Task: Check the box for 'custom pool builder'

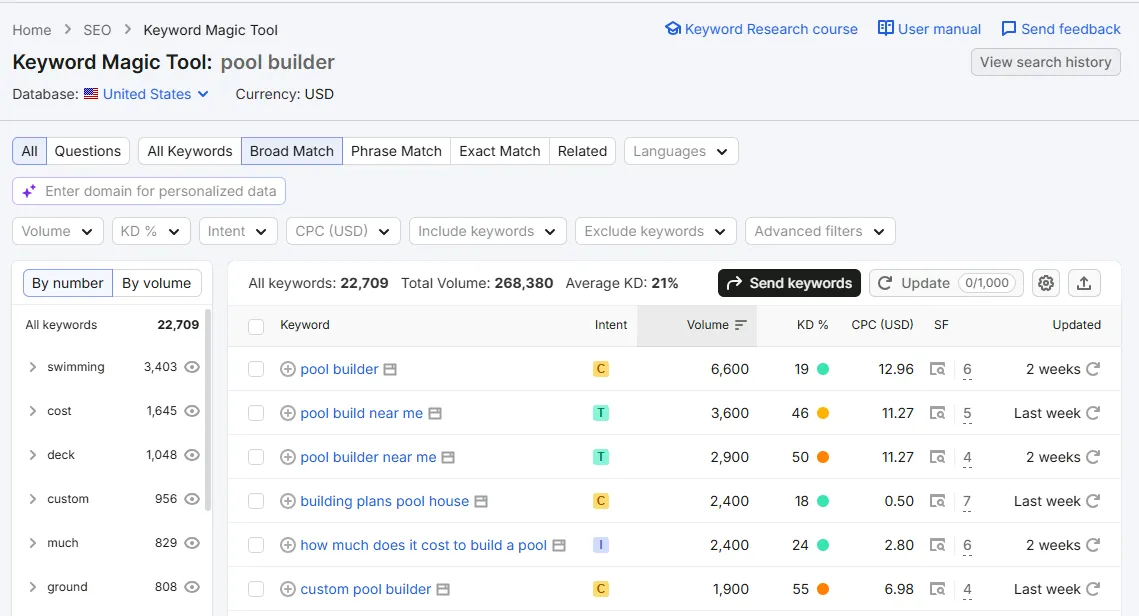Action: point(256,589)
